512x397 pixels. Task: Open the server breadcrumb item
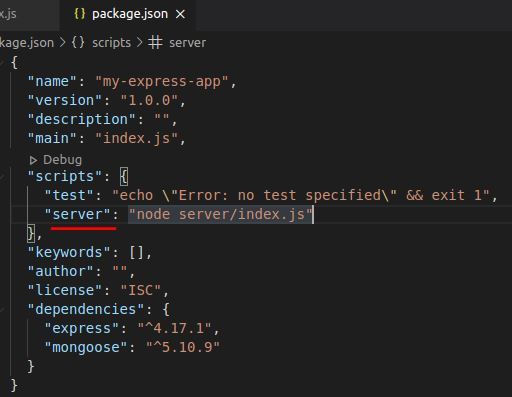(187, 43)
